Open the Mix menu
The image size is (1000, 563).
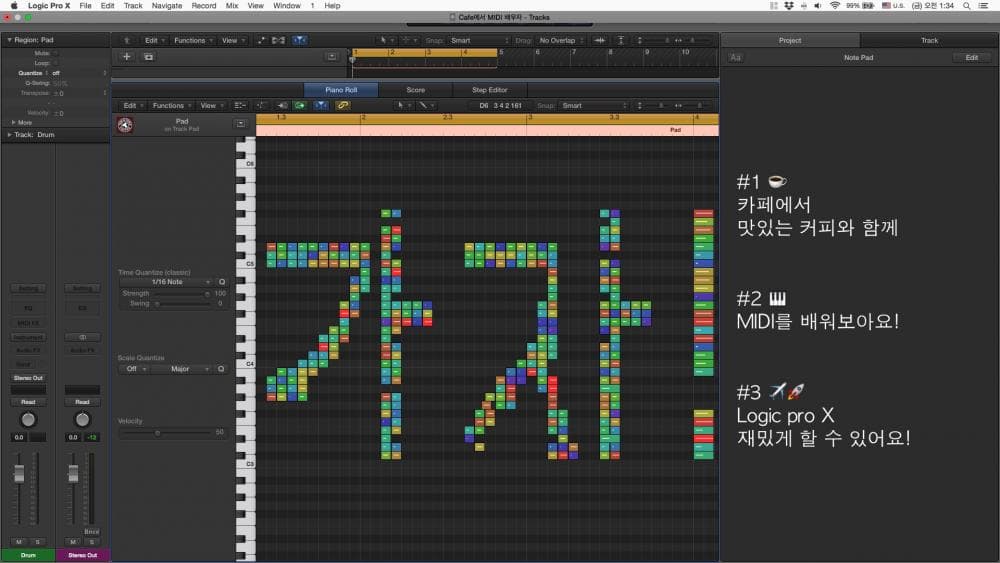232,6
